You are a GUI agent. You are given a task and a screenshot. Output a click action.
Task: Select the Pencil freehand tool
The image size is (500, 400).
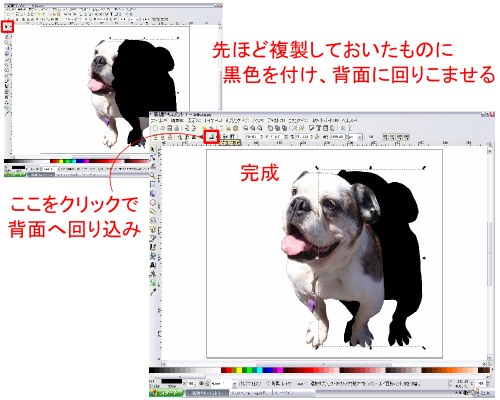153,229
